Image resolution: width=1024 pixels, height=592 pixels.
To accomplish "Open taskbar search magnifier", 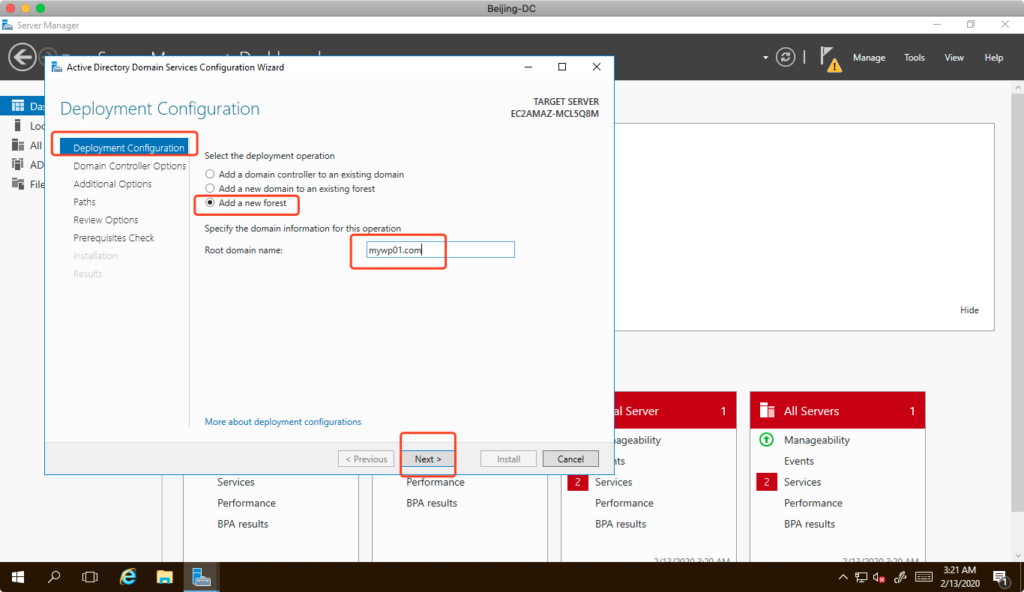I will click(55, 577).
